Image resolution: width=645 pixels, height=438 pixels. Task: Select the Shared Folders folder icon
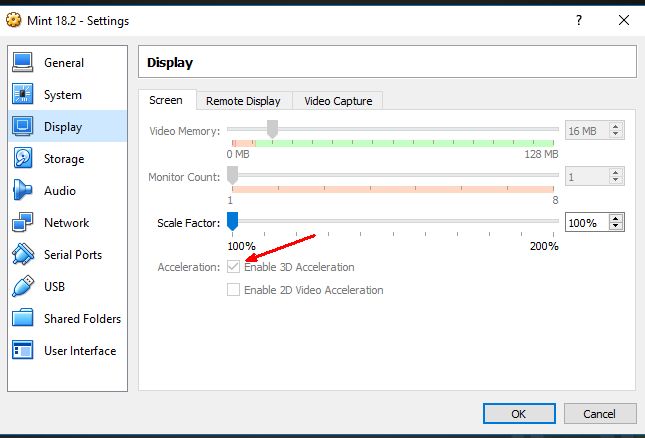pyautogui.click(x=23, y=318)
